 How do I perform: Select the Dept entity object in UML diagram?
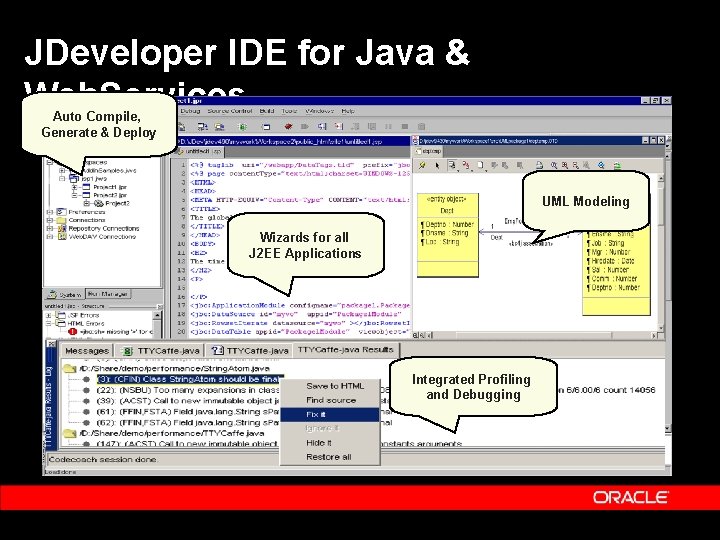(x=448, y=236)
